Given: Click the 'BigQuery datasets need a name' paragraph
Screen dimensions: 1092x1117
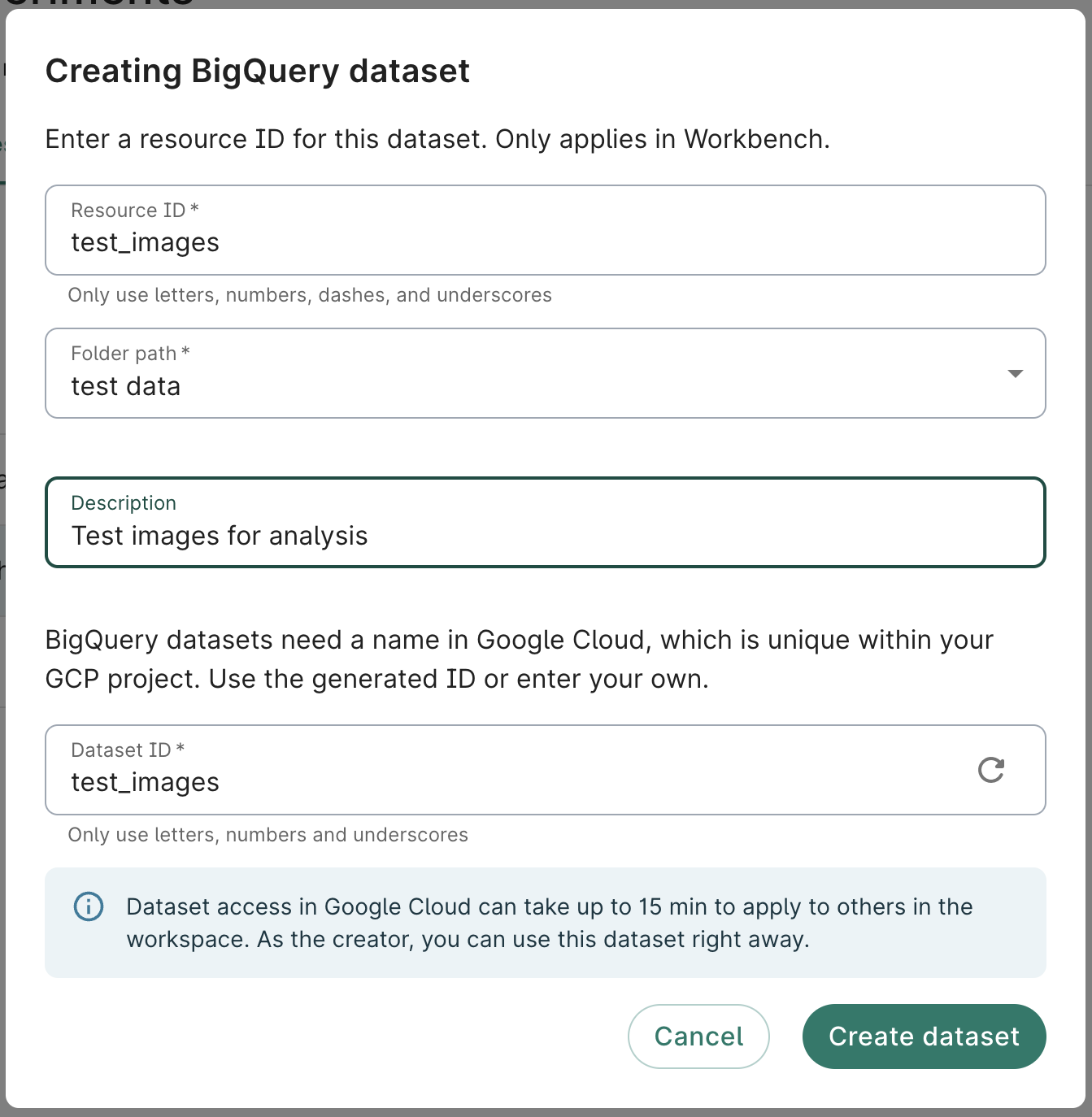Looking at the screenshot, I should [x=520, y=659].
